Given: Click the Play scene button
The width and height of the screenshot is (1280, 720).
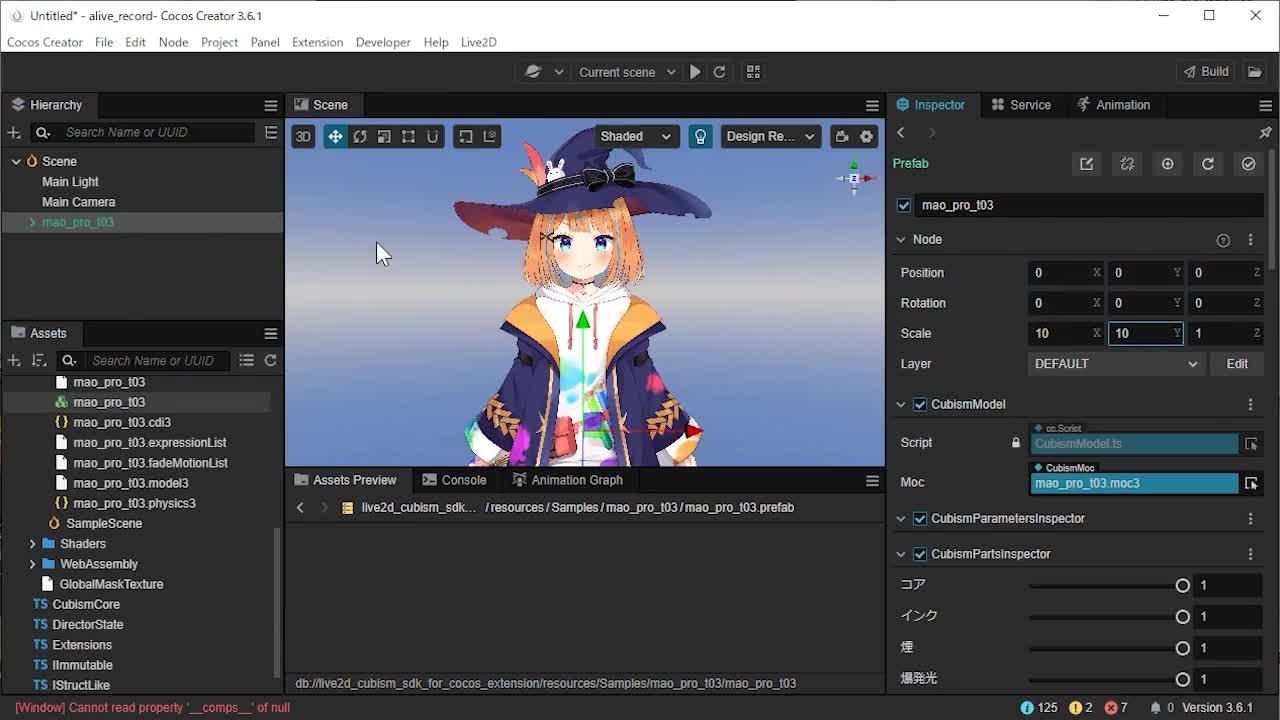Looking at the screenshot, I should pyautogui.click(x=694, y=71).
